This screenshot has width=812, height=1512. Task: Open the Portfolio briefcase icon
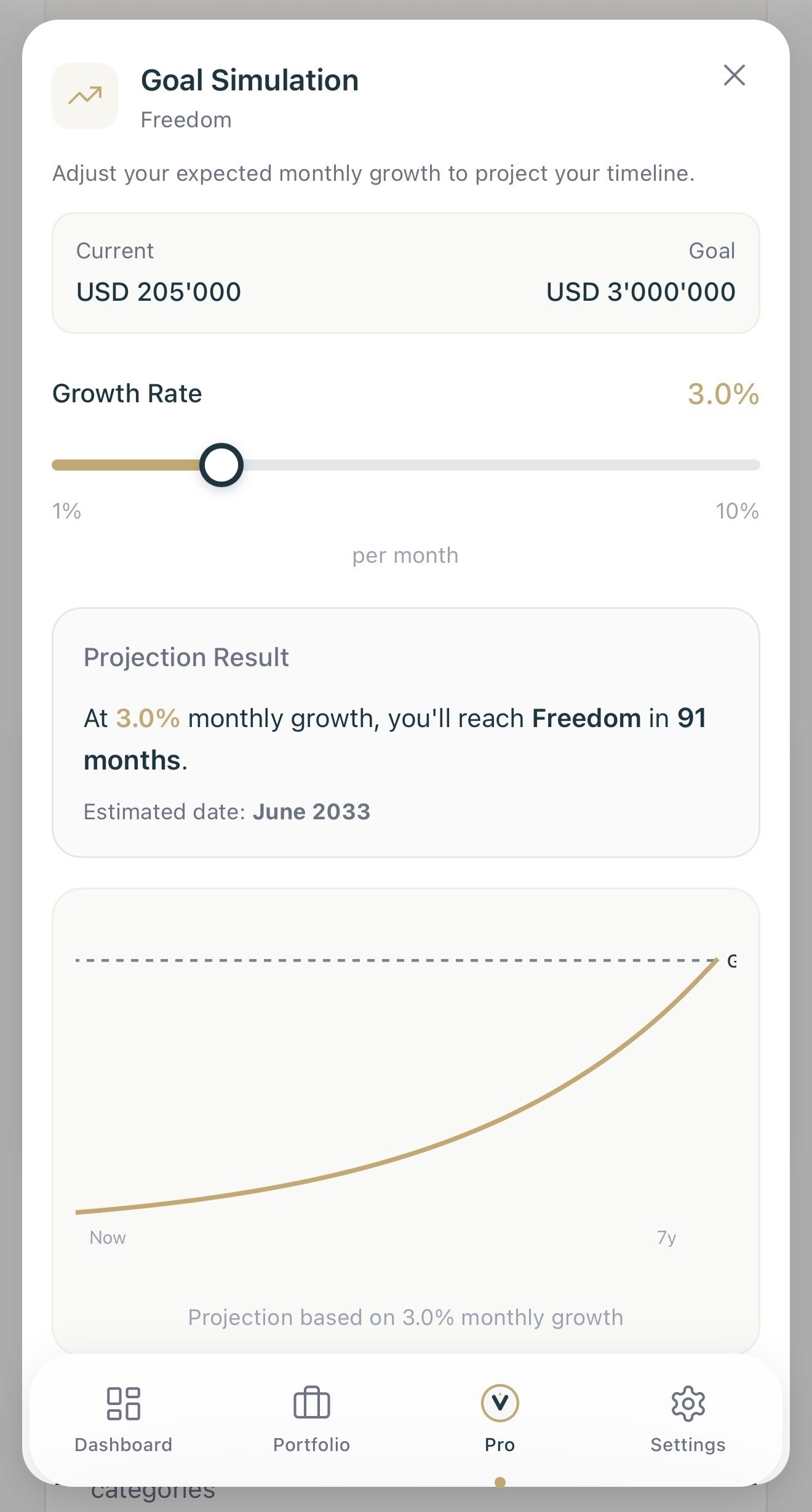pyautogui.click(x=312, y=1403)
